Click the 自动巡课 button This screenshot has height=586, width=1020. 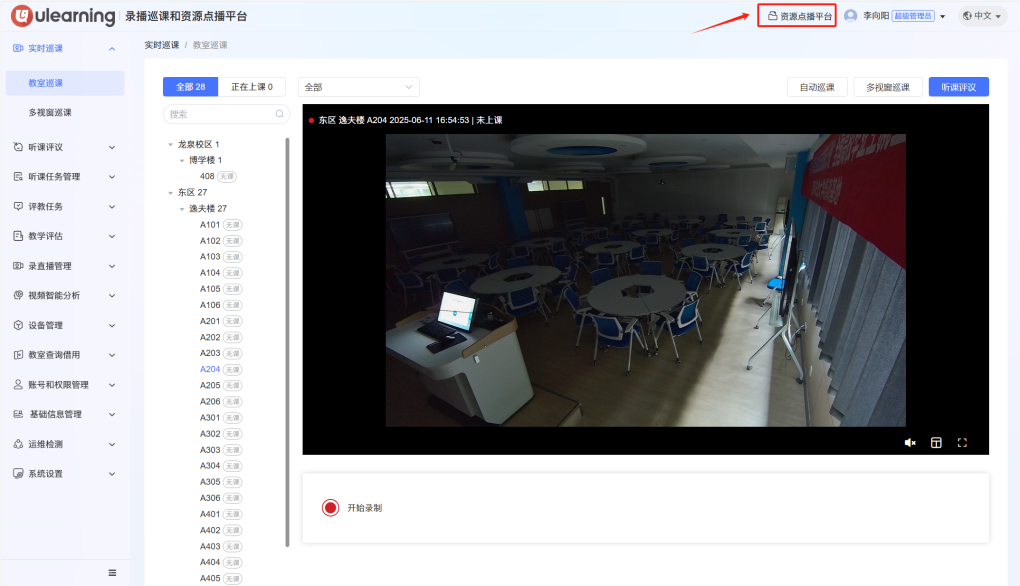pyautogui.click(x=816, y=87)
